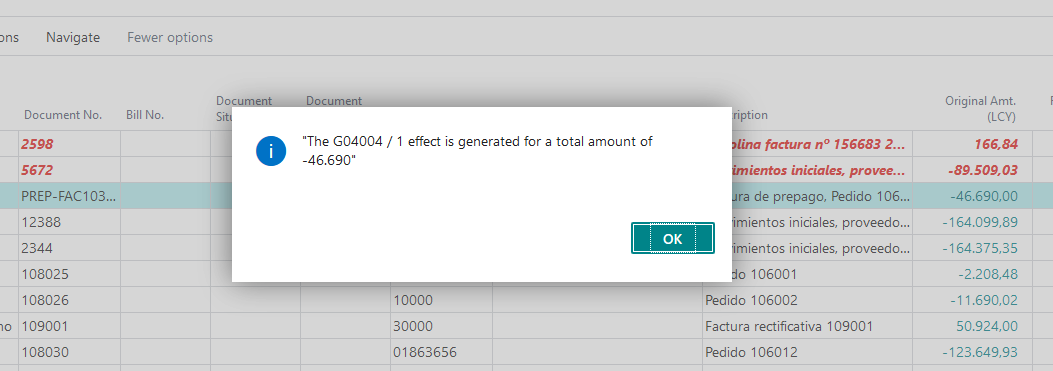
Task: Click the blue information icon in dialog
Action: pos(271,151)
